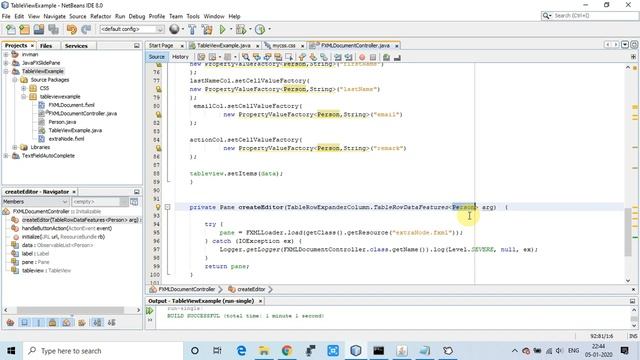
Task: Open Chrome from the Windows taskbar
Action: click(287, 351)
